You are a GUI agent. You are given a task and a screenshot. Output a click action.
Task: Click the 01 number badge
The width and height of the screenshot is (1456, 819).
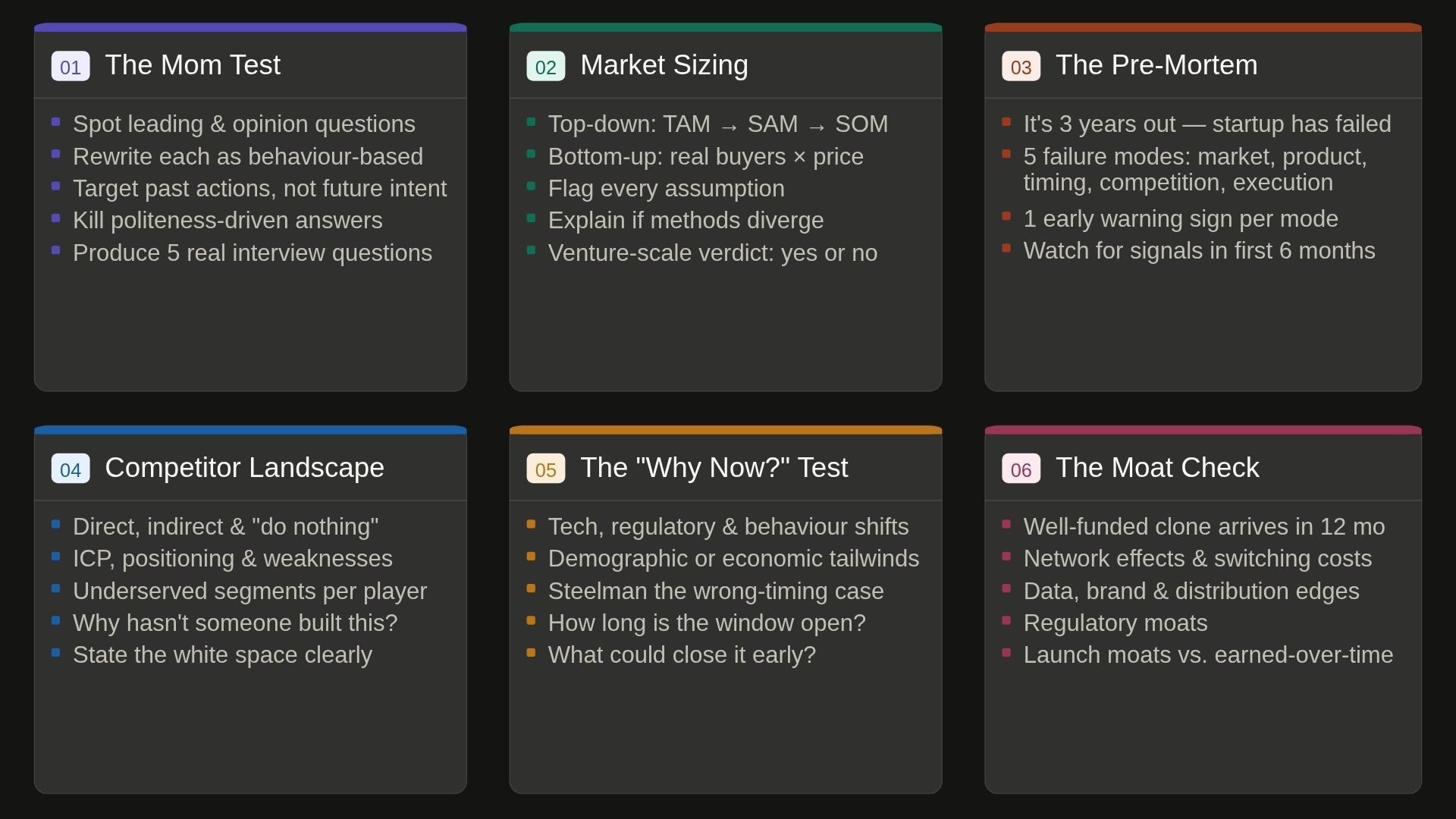[x=71, y=66]
